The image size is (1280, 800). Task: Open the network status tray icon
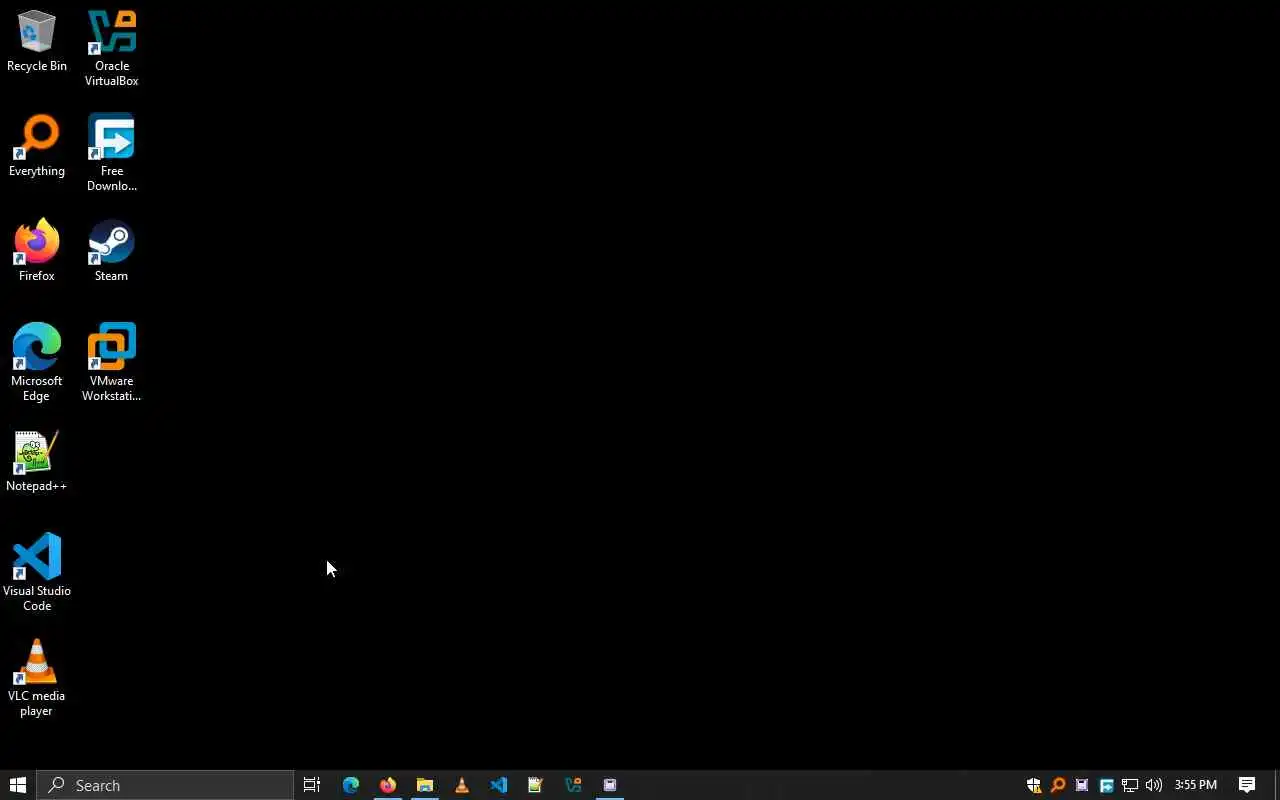(x=1130, y=785)
